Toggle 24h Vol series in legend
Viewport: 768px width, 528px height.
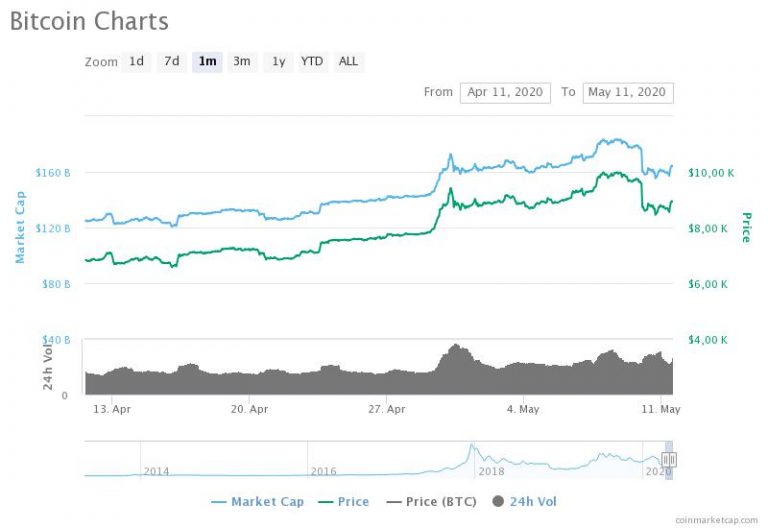pos(525,502)
